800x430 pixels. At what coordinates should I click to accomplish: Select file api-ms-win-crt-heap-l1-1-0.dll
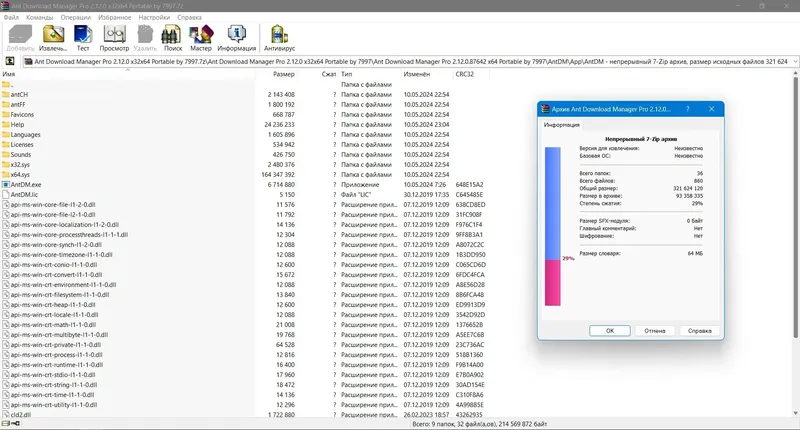(53, 305)
